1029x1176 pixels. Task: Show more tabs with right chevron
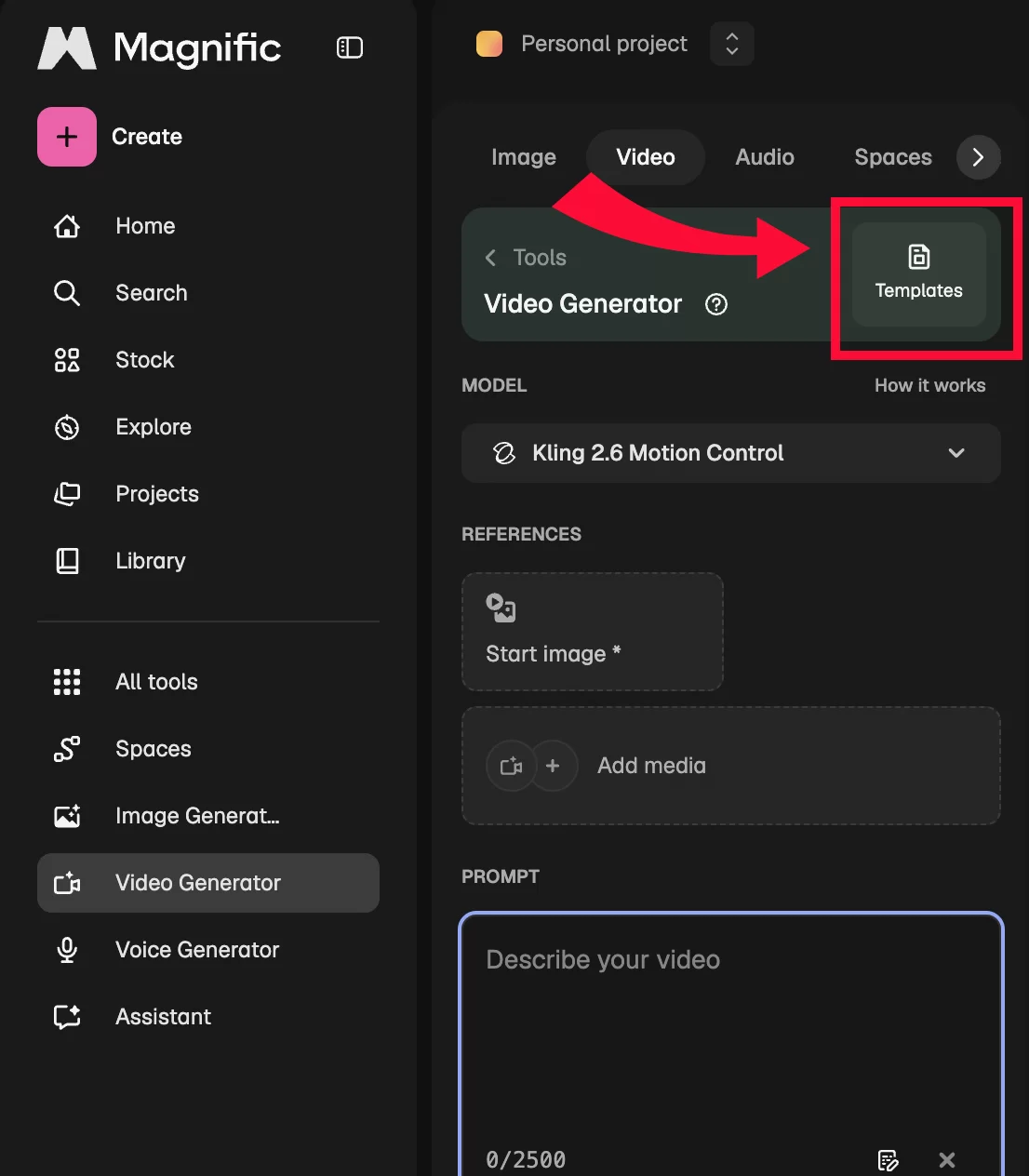(979, 157)
